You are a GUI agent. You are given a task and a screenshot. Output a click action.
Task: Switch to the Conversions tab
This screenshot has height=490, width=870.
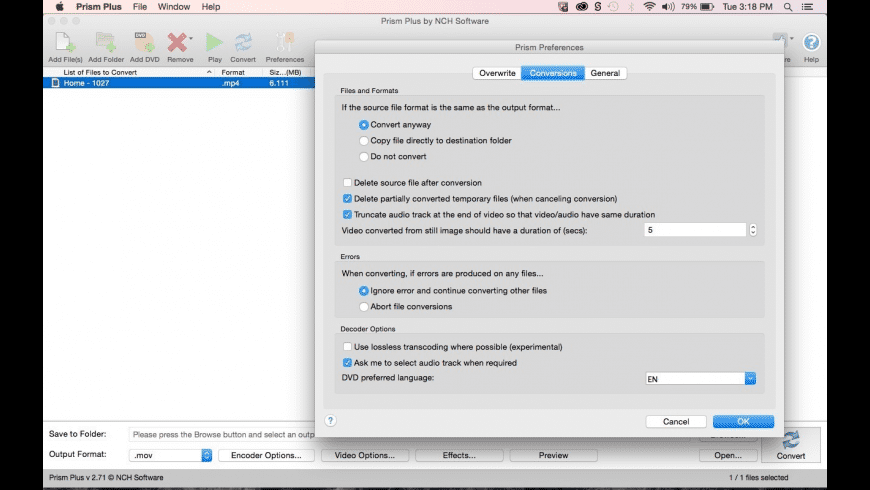click(553, 73)
